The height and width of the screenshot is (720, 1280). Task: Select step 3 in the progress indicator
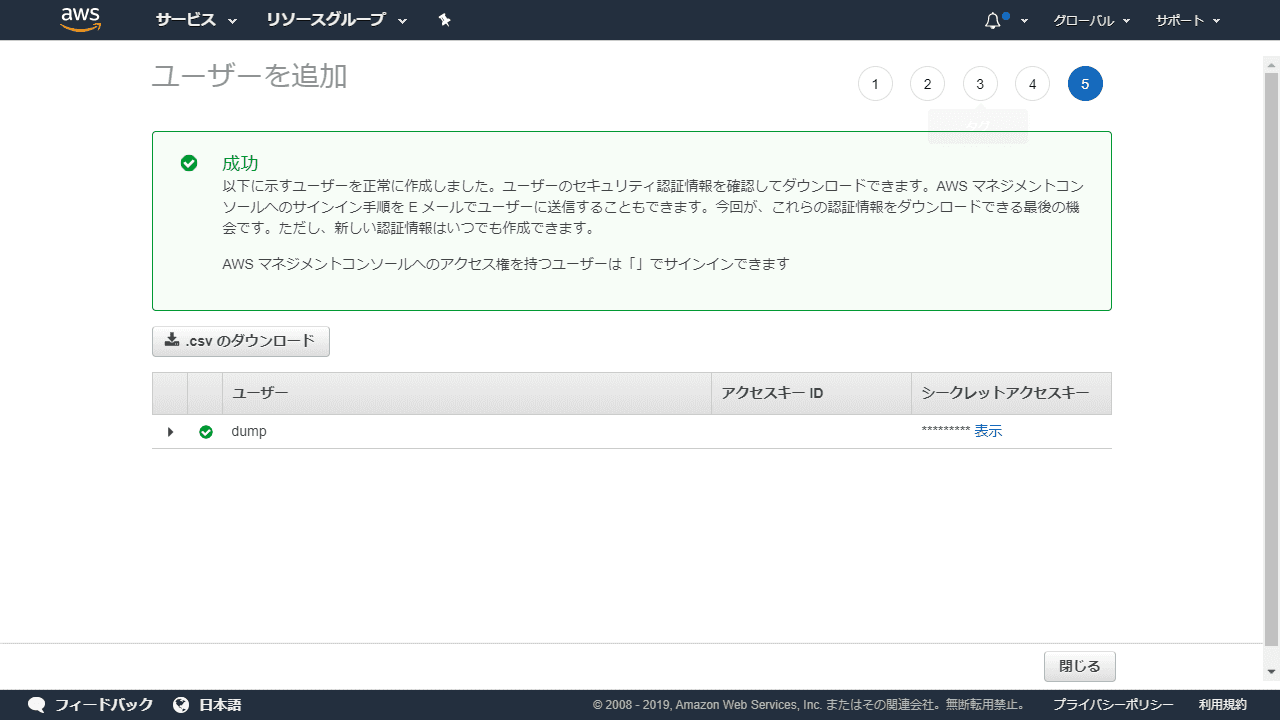coord(980,84)
